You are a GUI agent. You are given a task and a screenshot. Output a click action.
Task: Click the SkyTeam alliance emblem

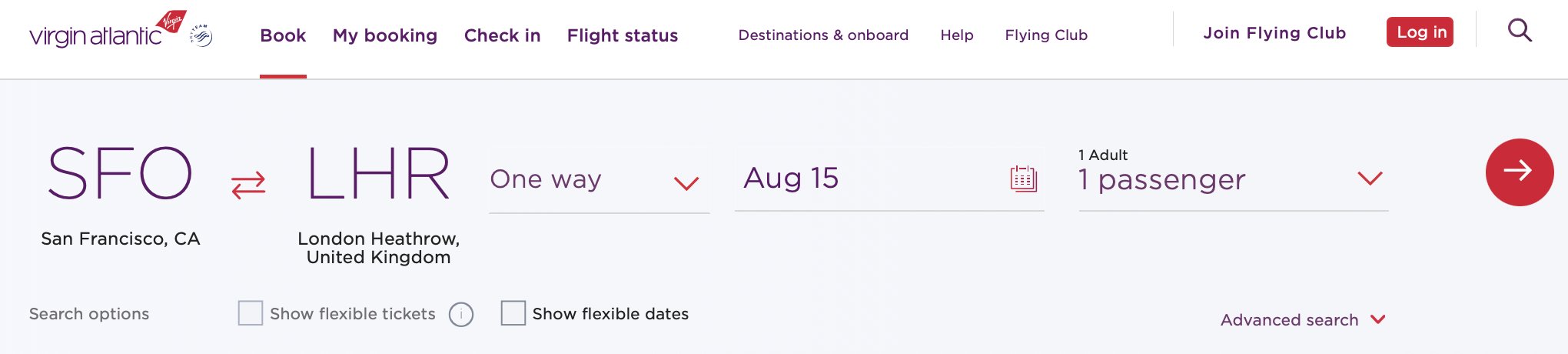coord(201,35)
